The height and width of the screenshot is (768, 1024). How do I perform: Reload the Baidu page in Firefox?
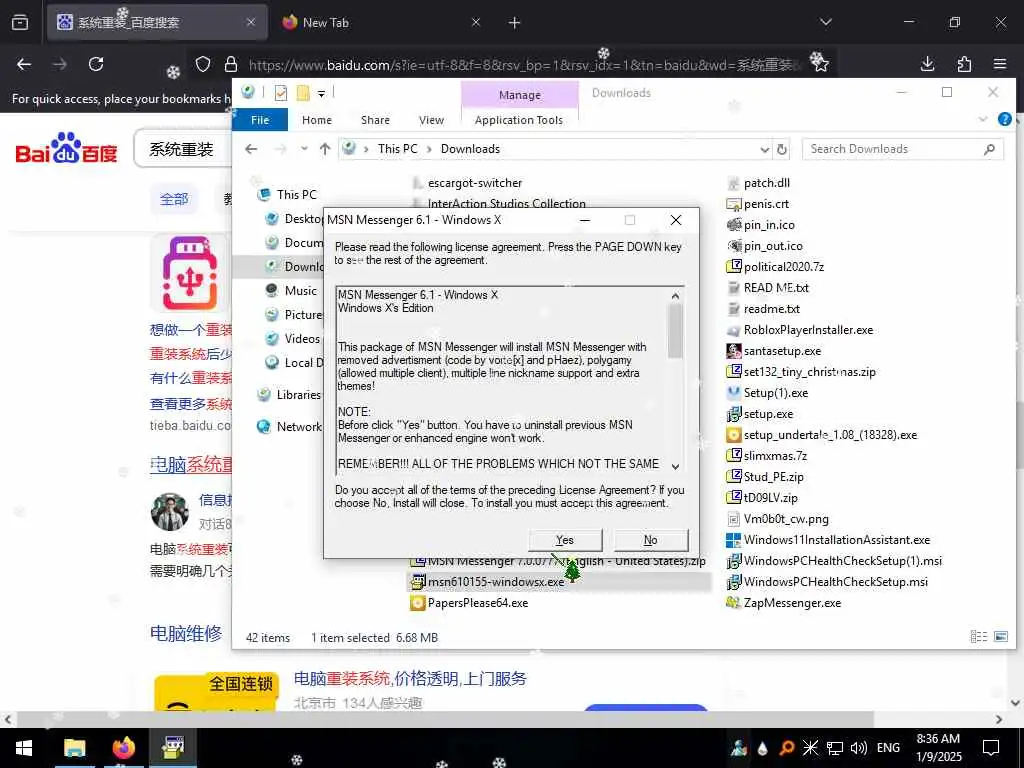click(96, 64)
